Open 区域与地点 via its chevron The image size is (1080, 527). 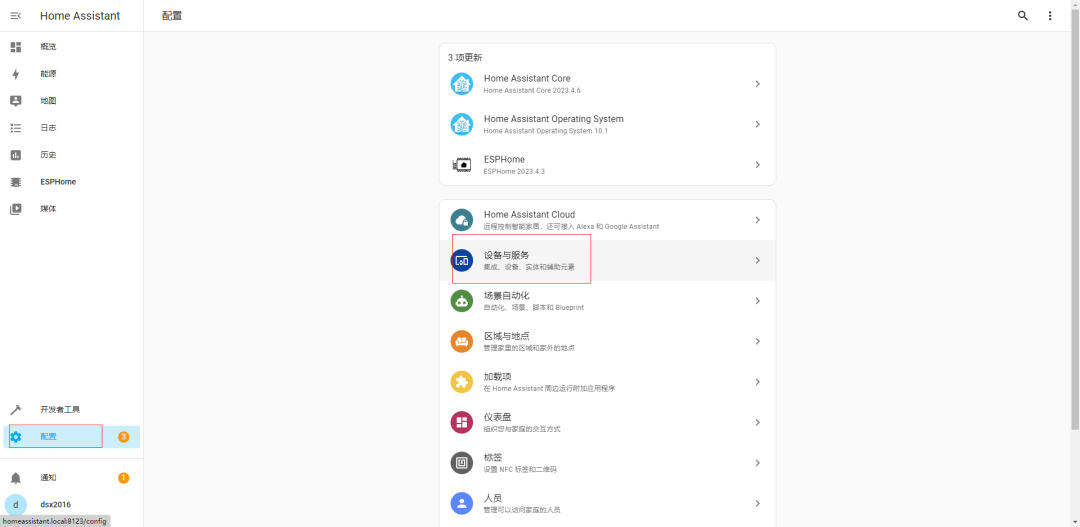pos(758,342)
